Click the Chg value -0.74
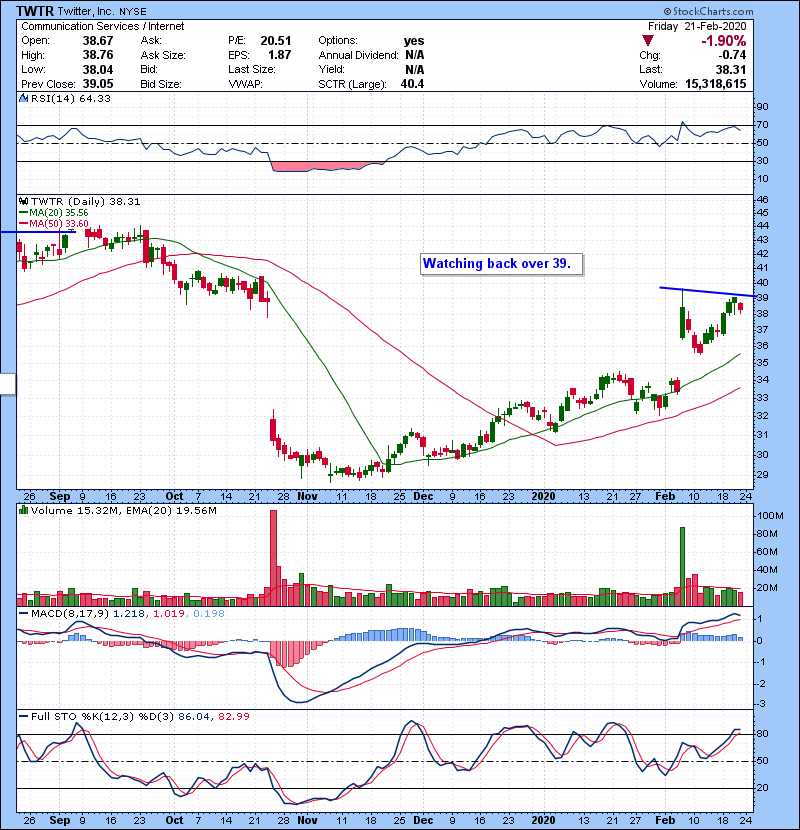This screenshot has width=800, height=830. [x=732, y=55]
